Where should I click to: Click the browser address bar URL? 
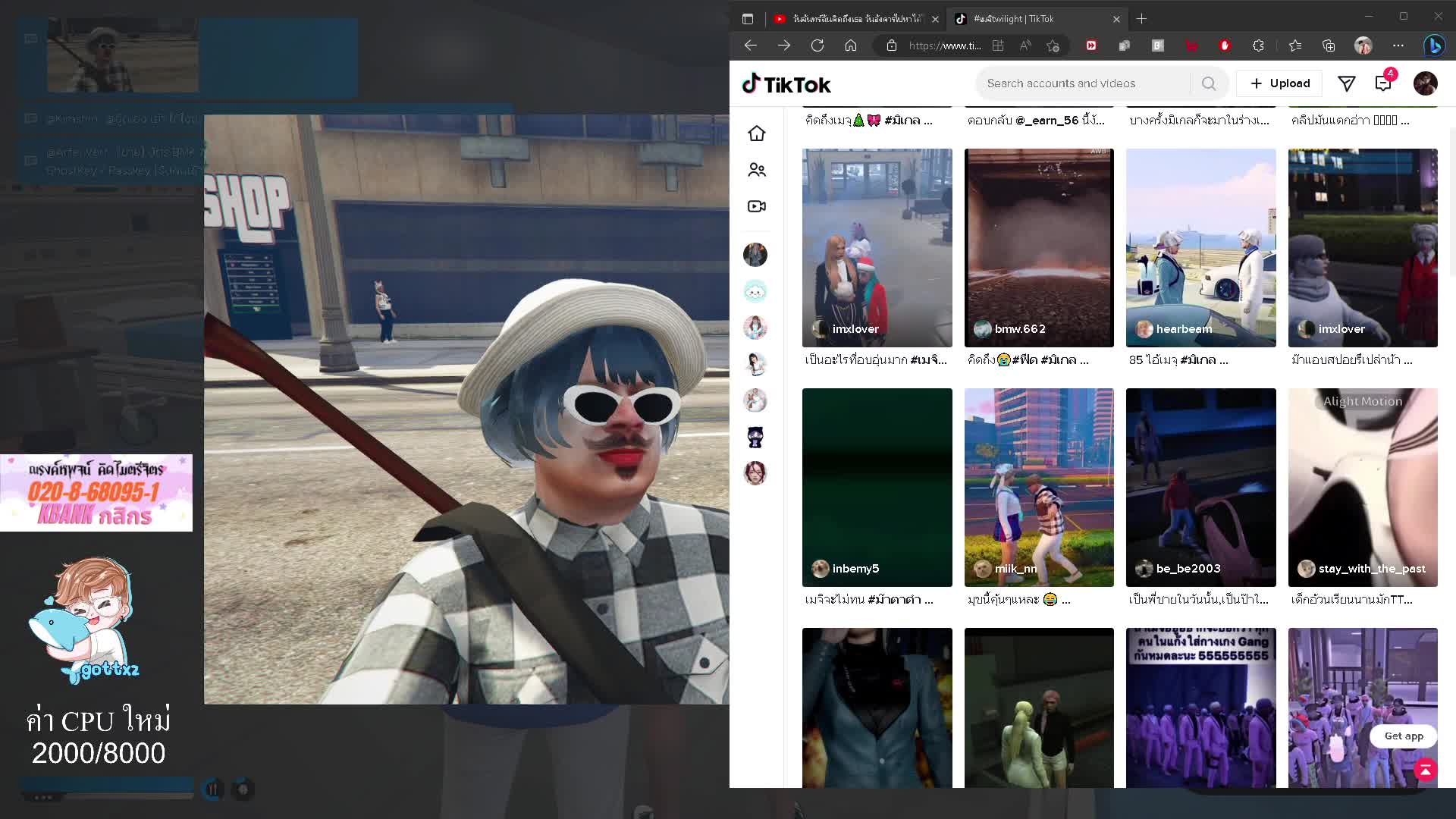pos(945,45)
